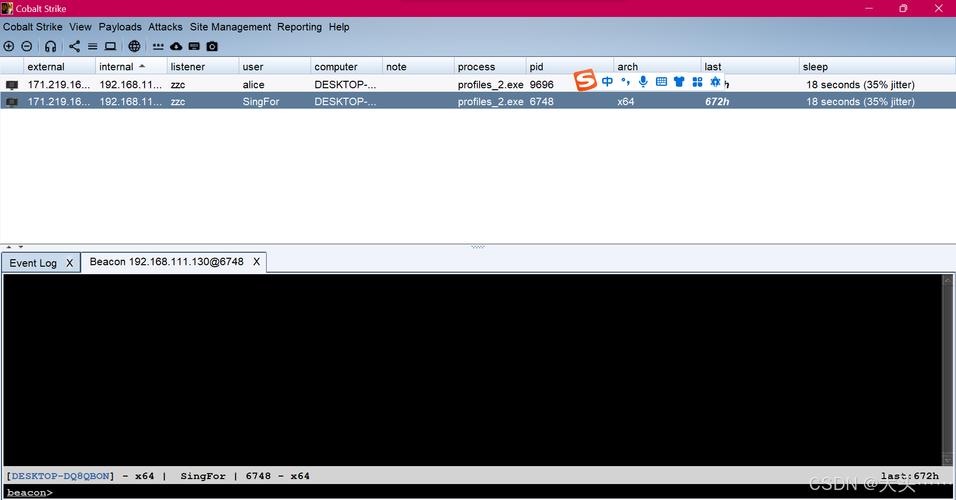Select the user cell SingFor
The width and height of the screenshot is (956, 500).
(260, 102)
